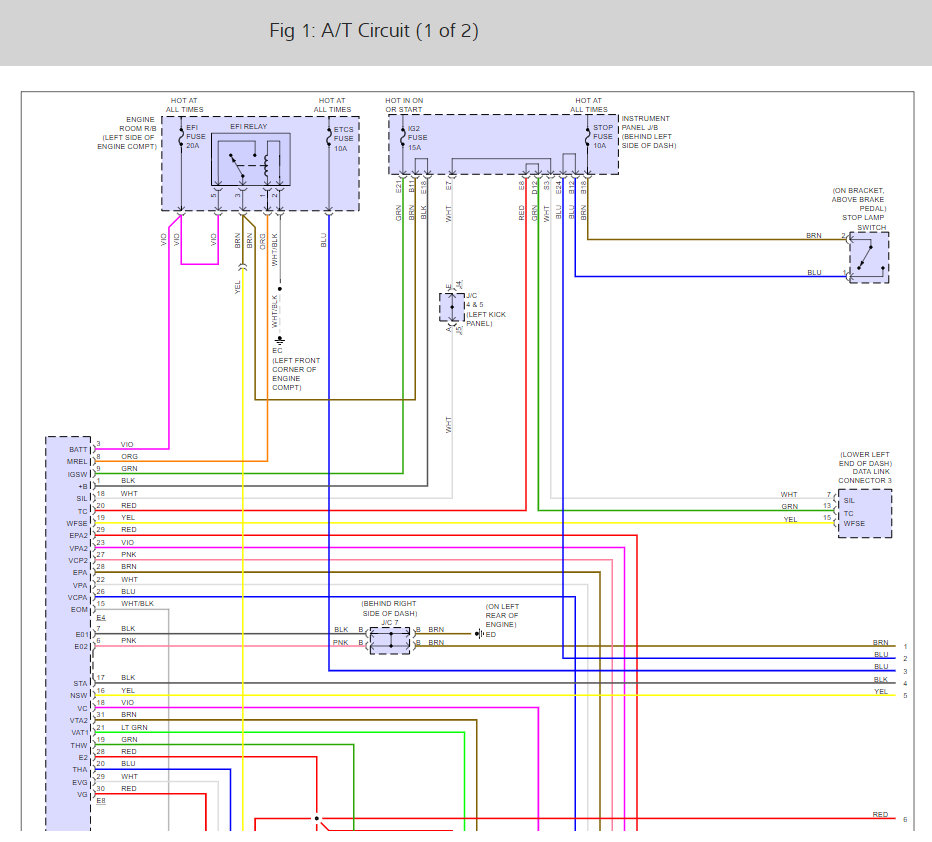Click the MREL pin label
Image resolution: width=932 pixels, height=842 pixels.
point(77,462)
